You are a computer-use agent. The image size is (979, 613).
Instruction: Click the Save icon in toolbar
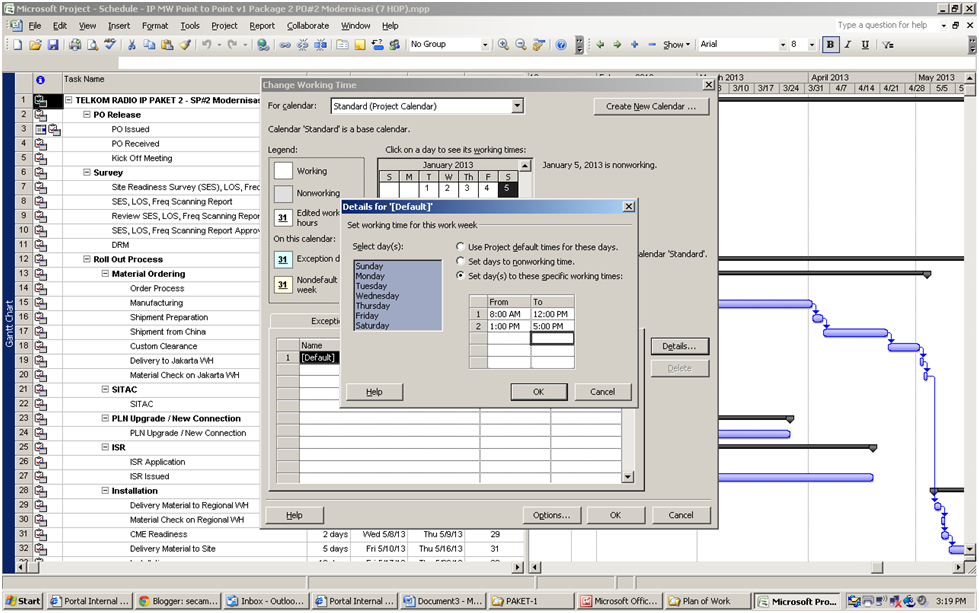pyautogui.click(x=53, y=45)
